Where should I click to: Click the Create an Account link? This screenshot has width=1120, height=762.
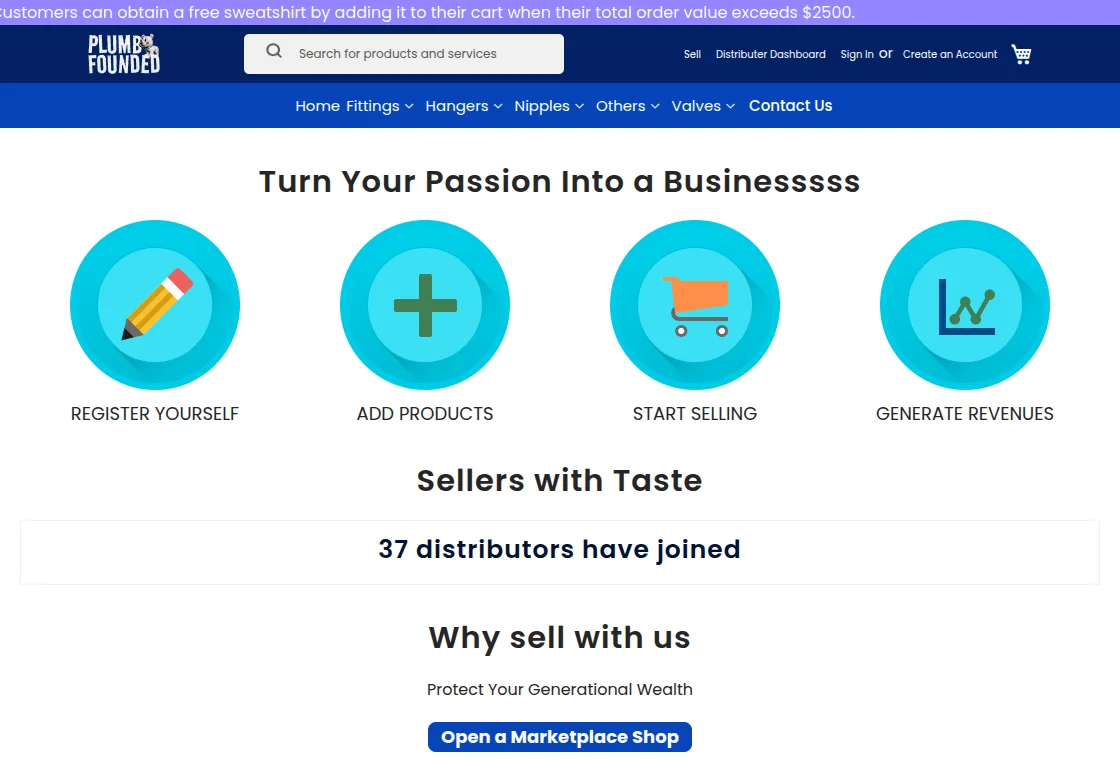pyautogui.click(x=949, y=54)
